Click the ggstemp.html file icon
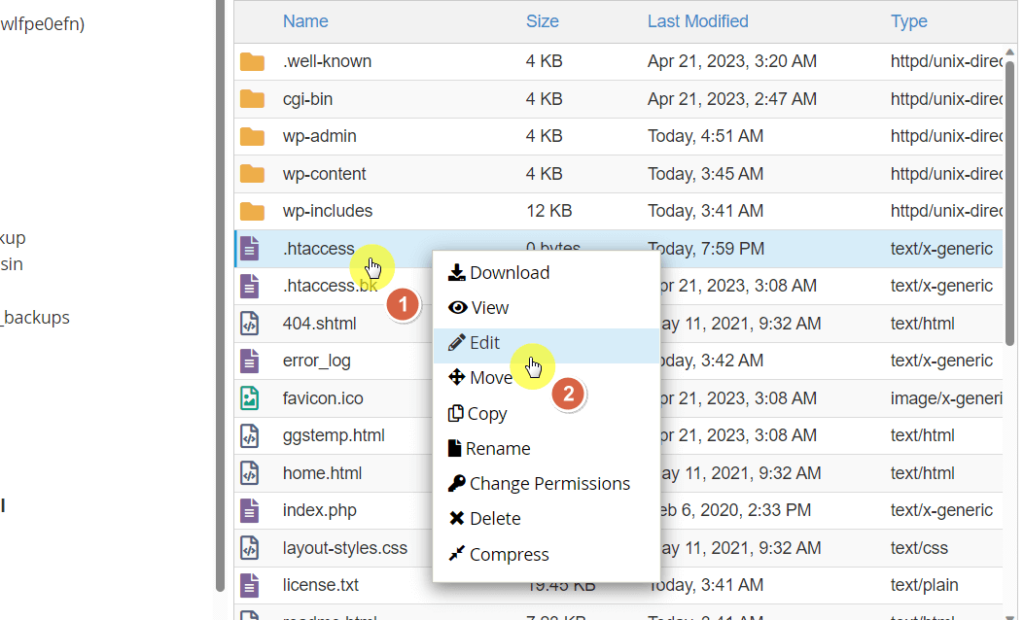 [249, 436]
